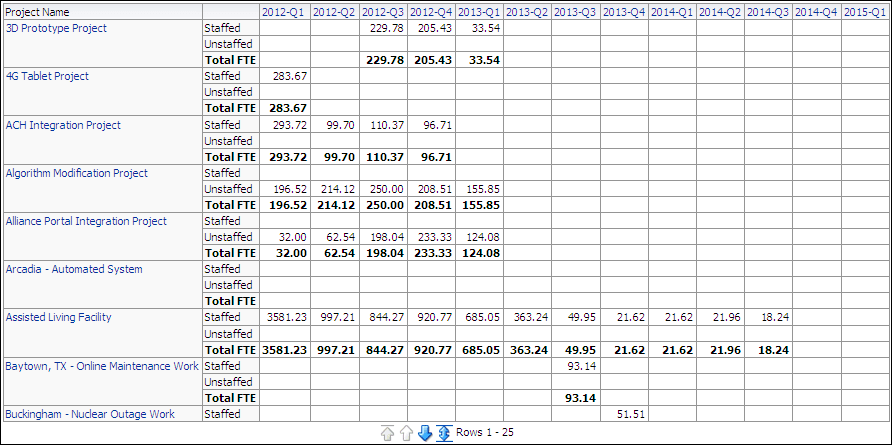Click the Project Name column header

point(37,11)
